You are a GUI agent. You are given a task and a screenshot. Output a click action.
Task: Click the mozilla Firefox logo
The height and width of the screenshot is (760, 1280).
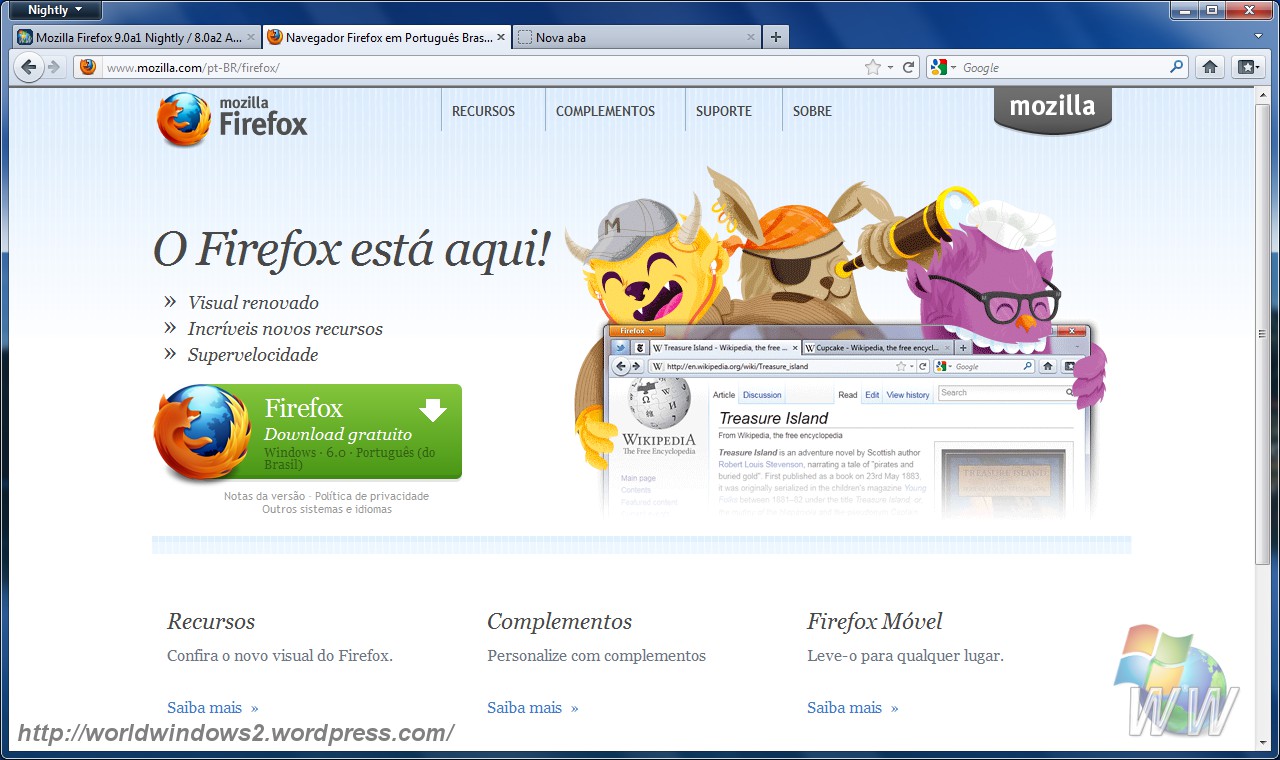(x=232, y=119)
